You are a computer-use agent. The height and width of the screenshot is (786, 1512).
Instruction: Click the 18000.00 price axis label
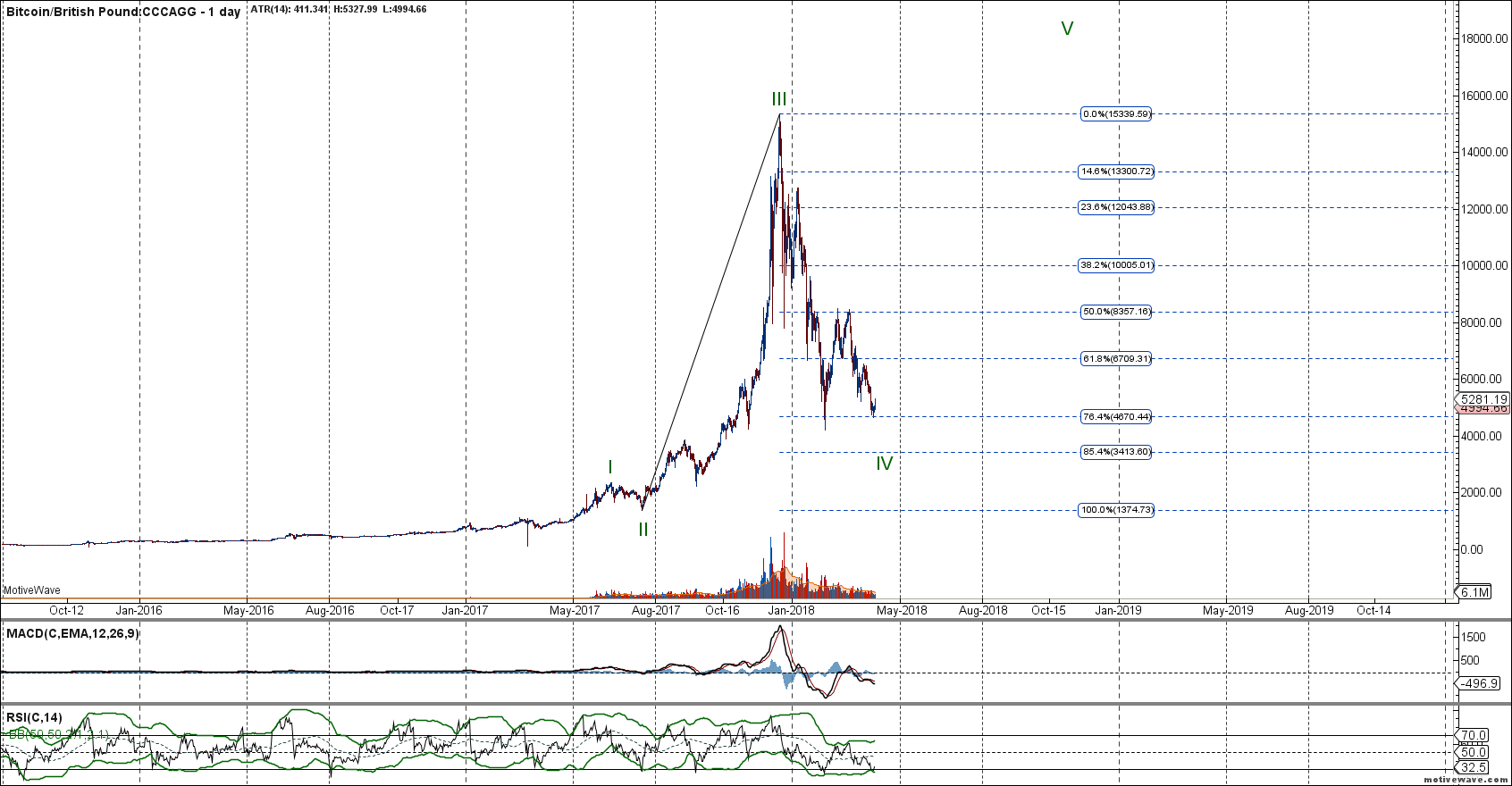click(1486, 38)
